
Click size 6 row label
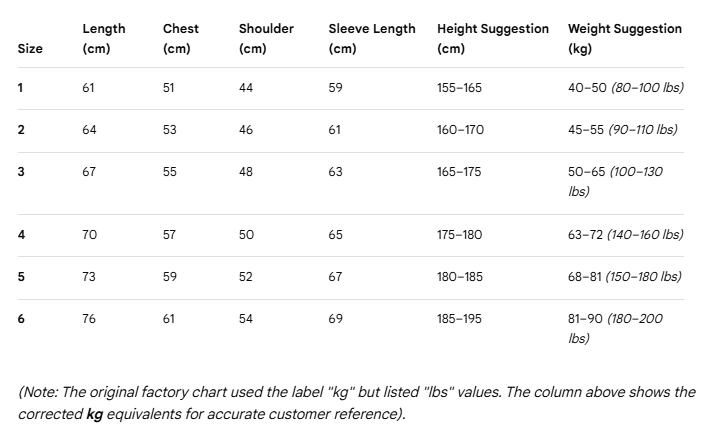[x=21, y=319]
